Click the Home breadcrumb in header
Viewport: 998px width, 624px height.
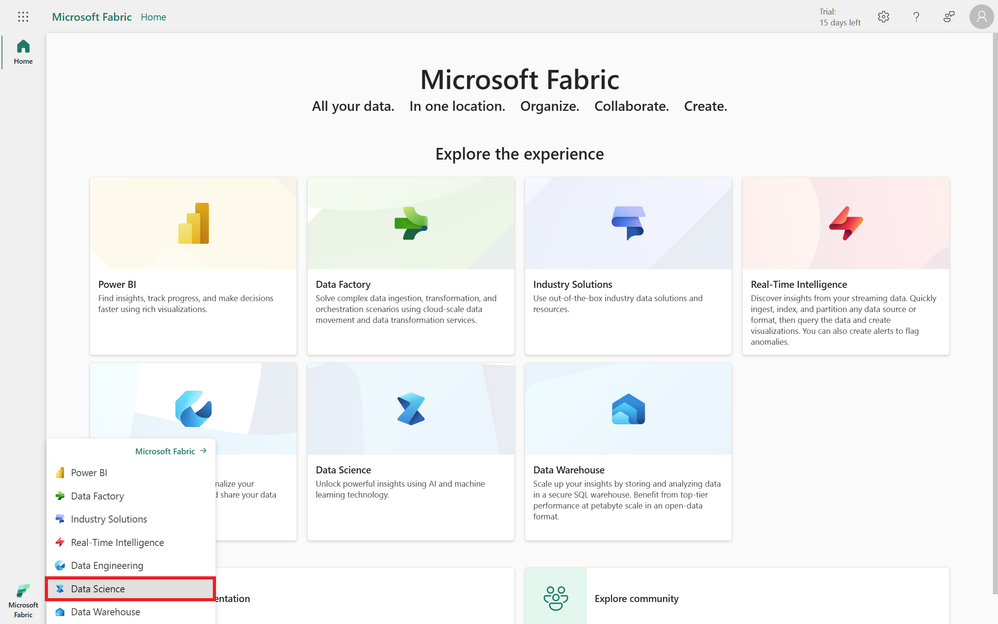(153, 17)
